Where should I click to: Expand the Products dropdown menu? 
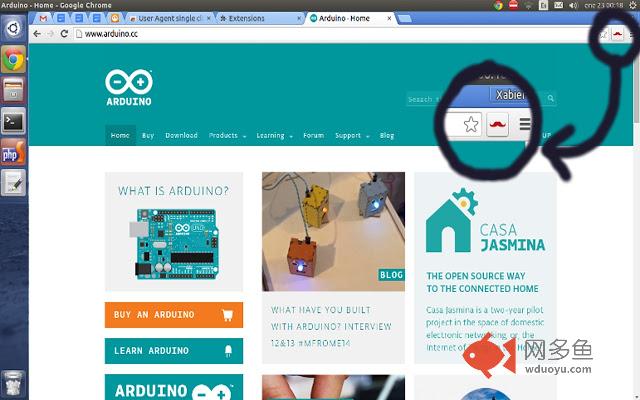click(226, 136)
